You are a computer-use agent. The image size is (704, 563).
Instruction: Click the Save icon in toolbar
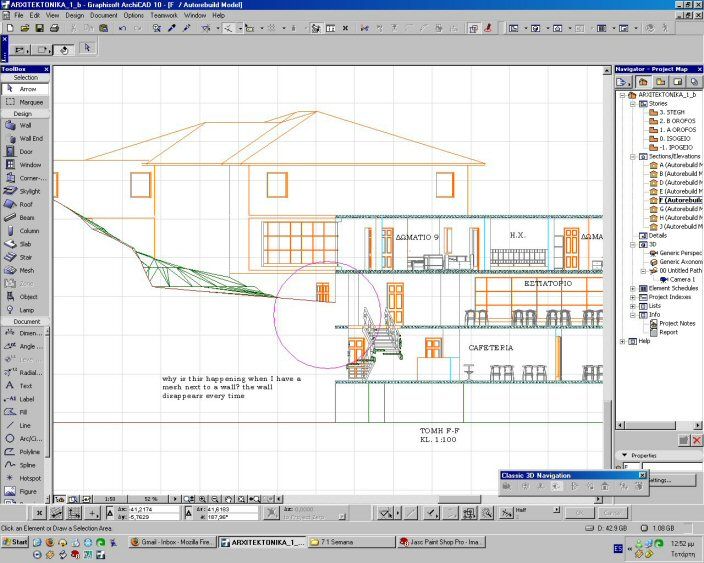[40, 28]
